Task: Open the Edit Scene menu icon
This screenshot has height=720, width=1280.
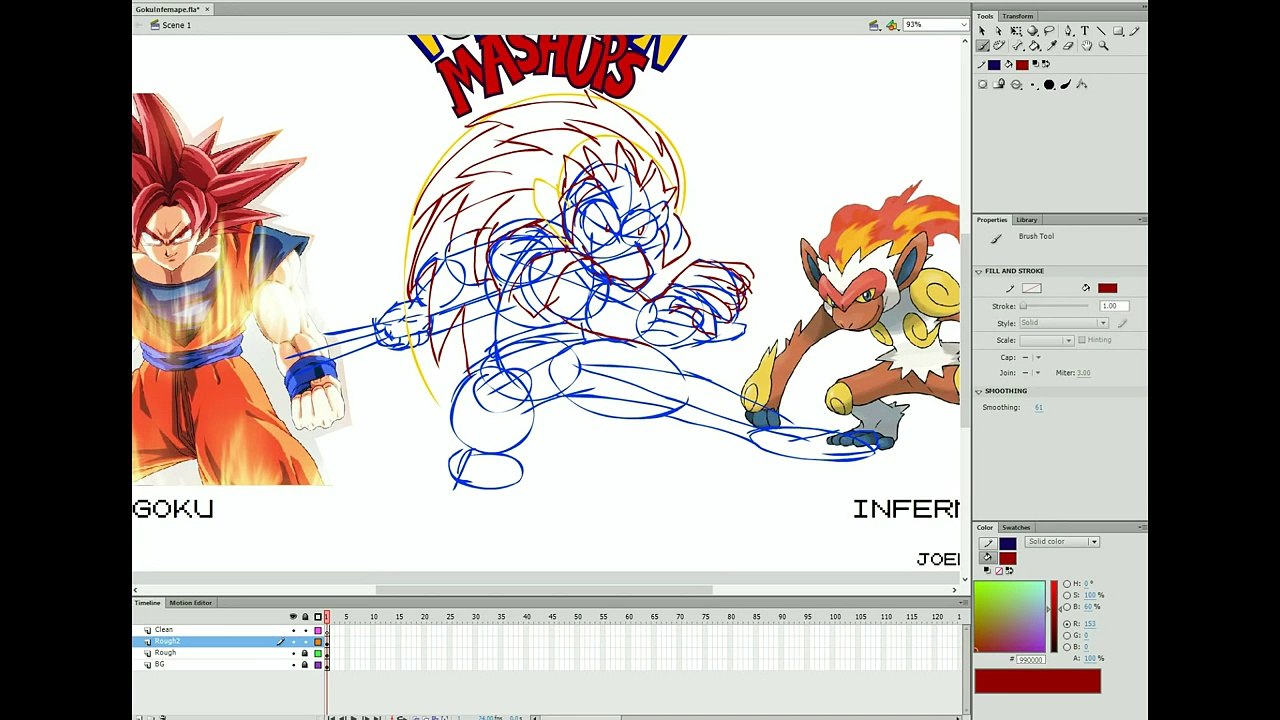Action: (x=874, y=25)
